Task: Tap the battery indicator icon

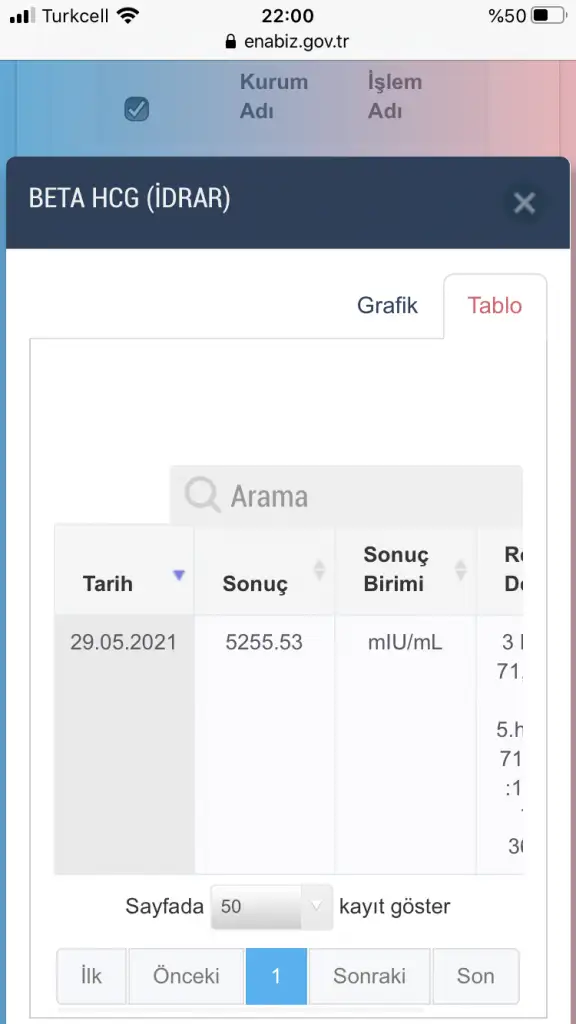Action: 548,16
